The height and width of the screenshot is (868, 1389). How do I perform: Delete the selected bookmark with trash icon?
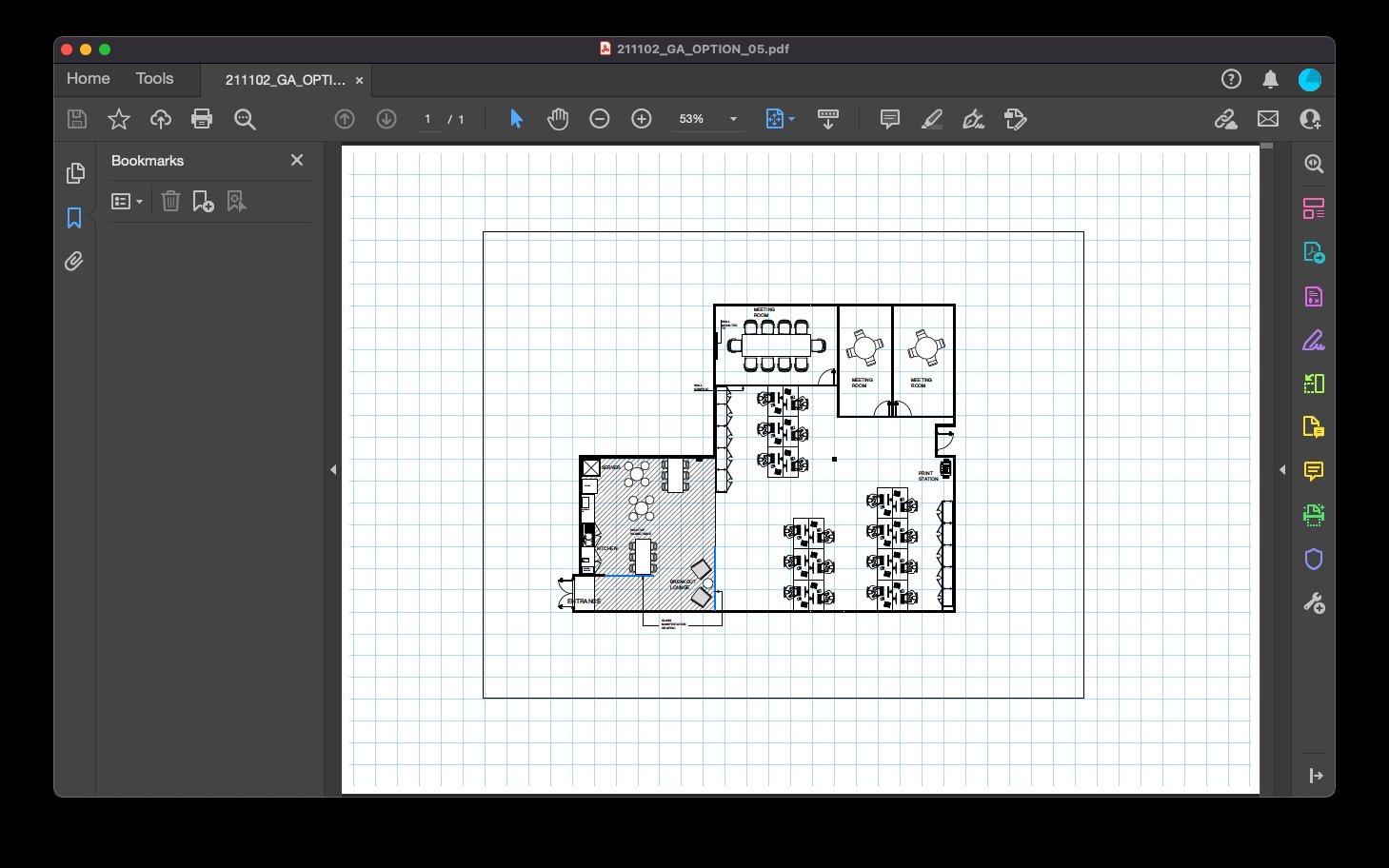pos(170,201)
